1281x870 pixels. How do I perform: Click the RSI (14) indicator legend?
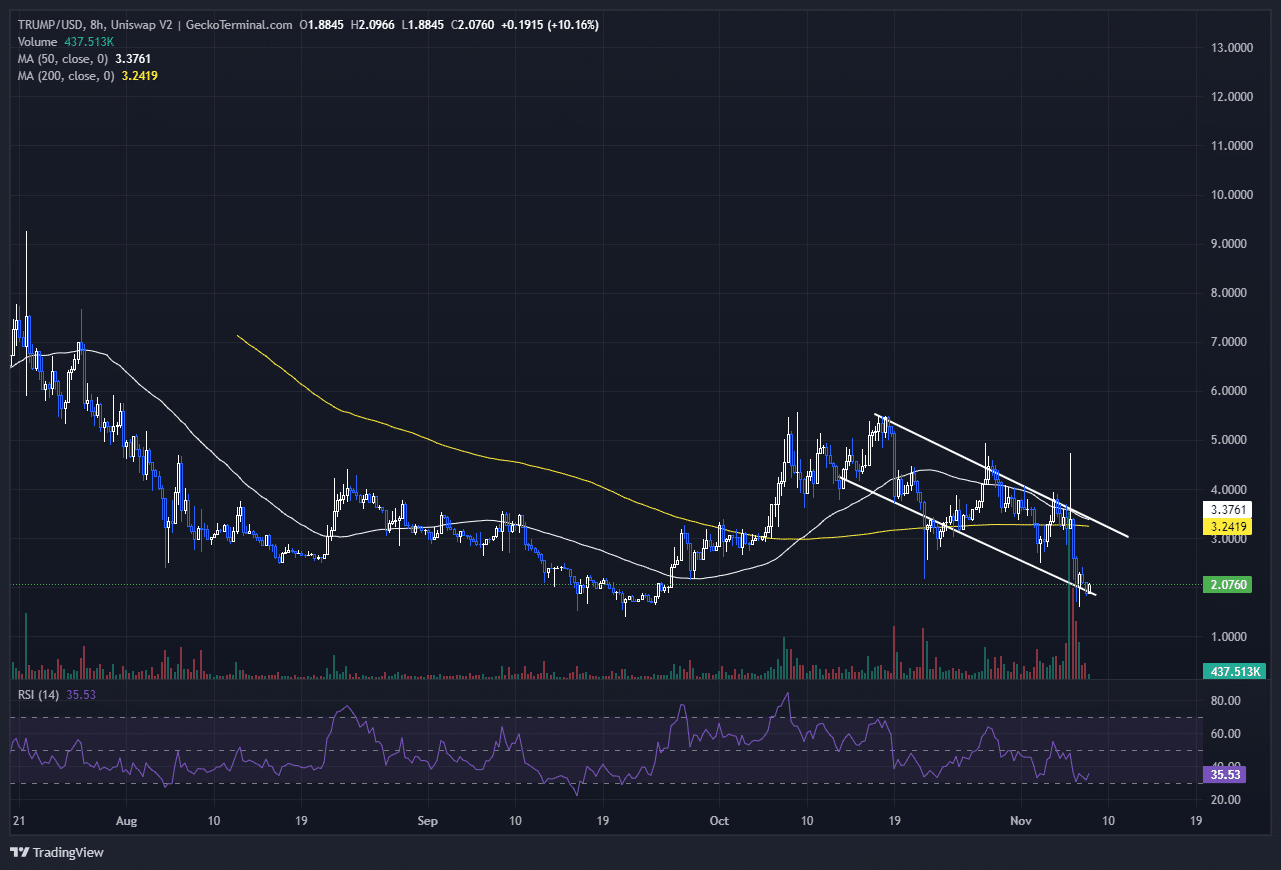point(37,693)
